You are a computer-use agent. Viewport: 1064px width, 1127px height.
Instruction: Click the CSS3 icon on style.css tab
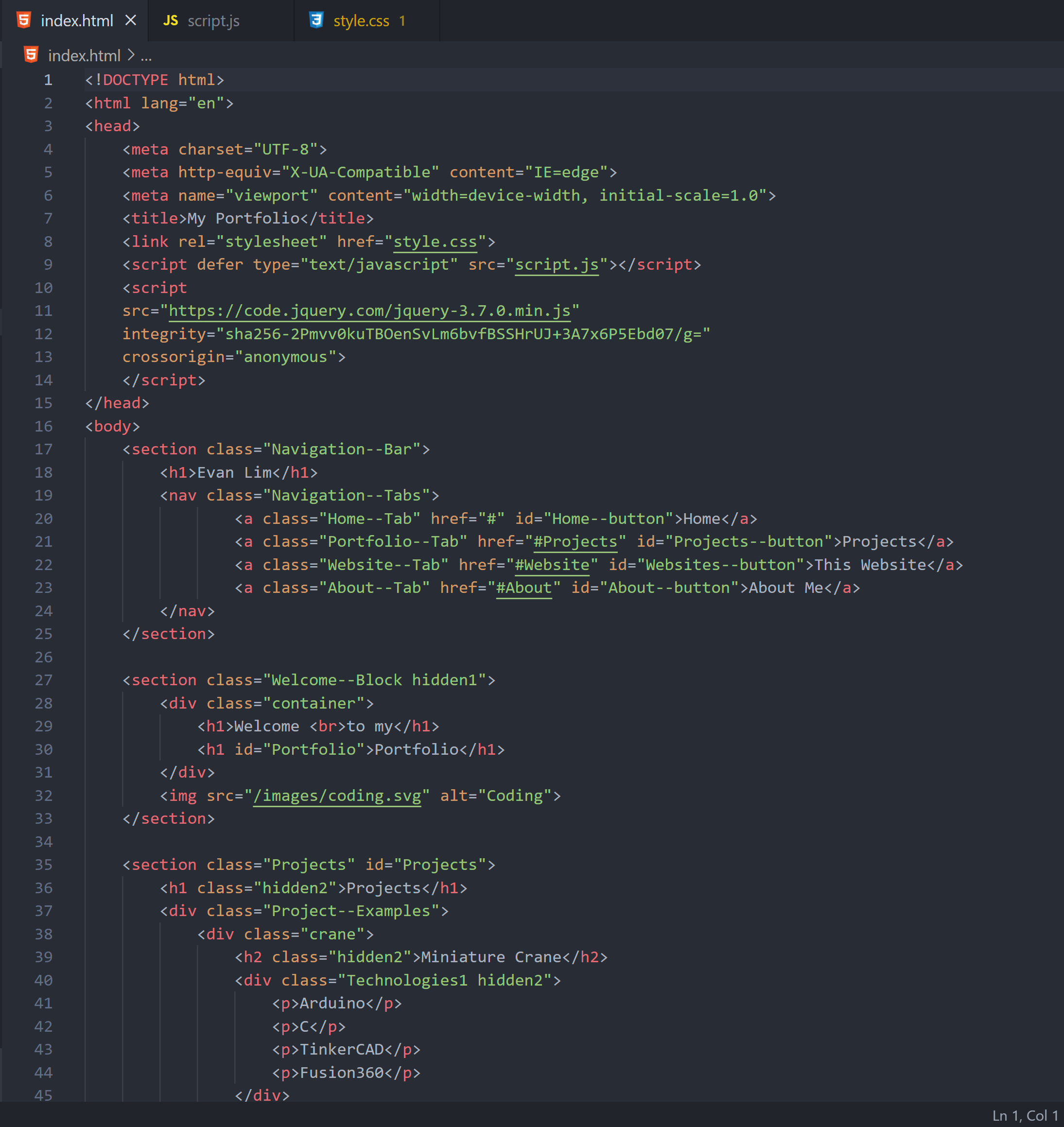pyautogui.click(x=316, y=20)
